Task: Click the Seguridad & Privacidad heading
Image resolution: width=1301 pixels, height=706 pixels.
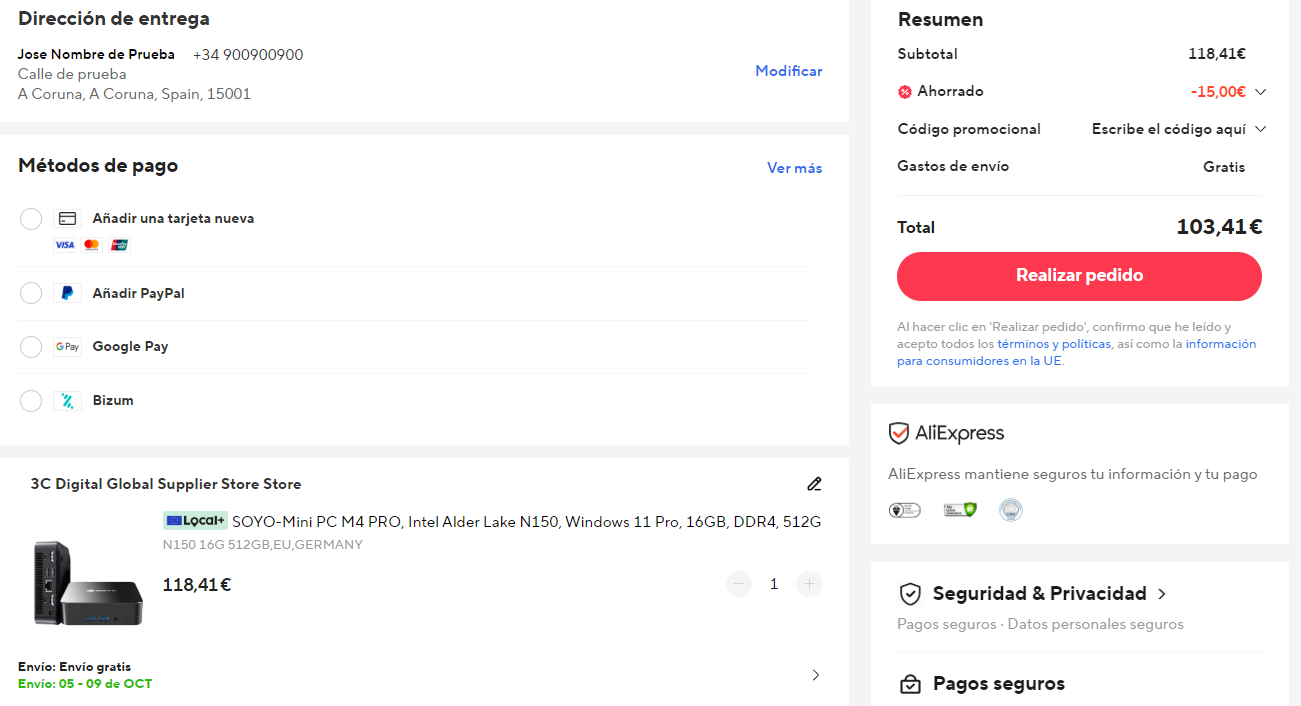Action: point(1040,594)
